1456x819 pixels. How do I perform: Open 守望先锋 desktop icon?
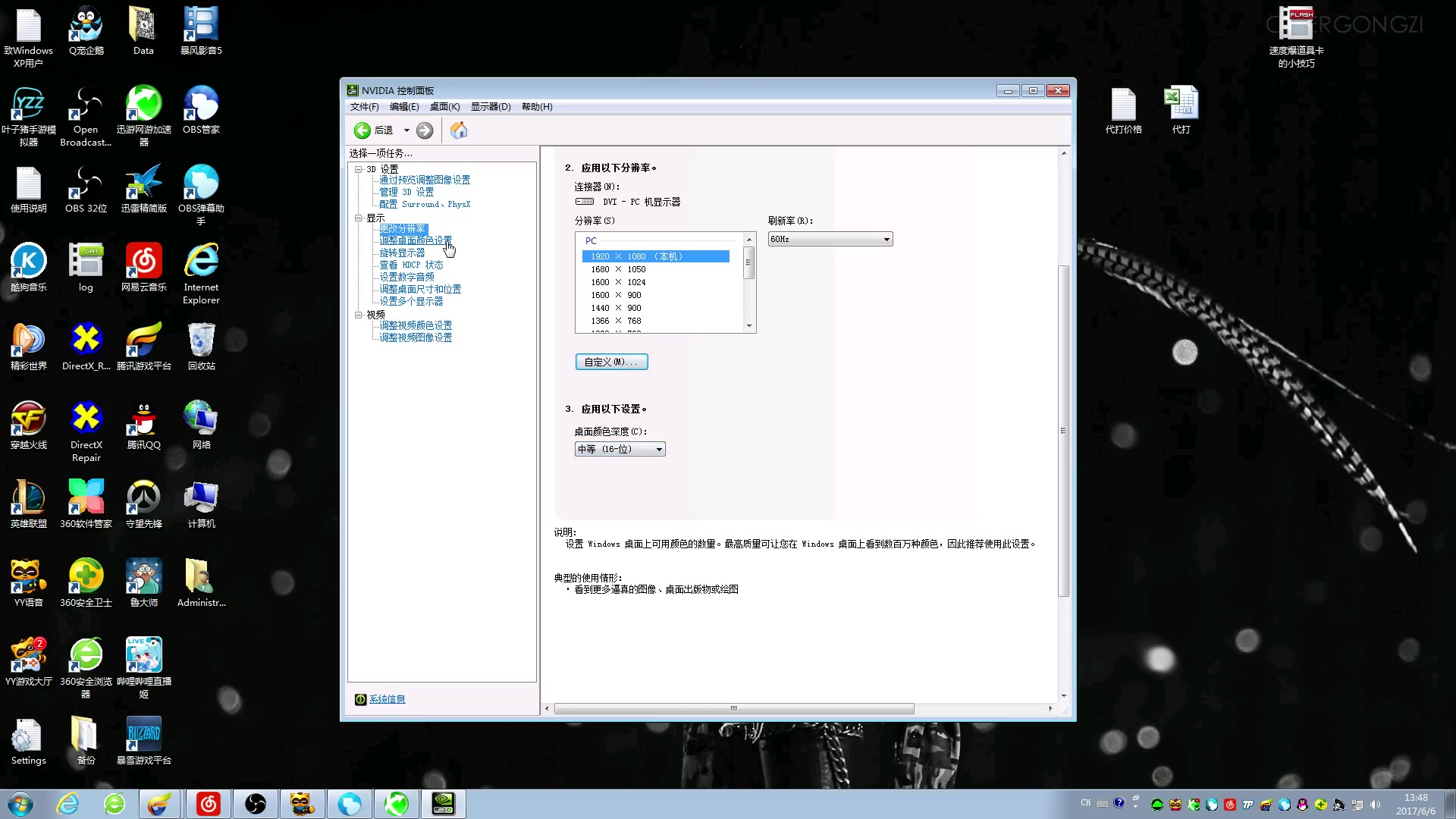pos(144,504)
